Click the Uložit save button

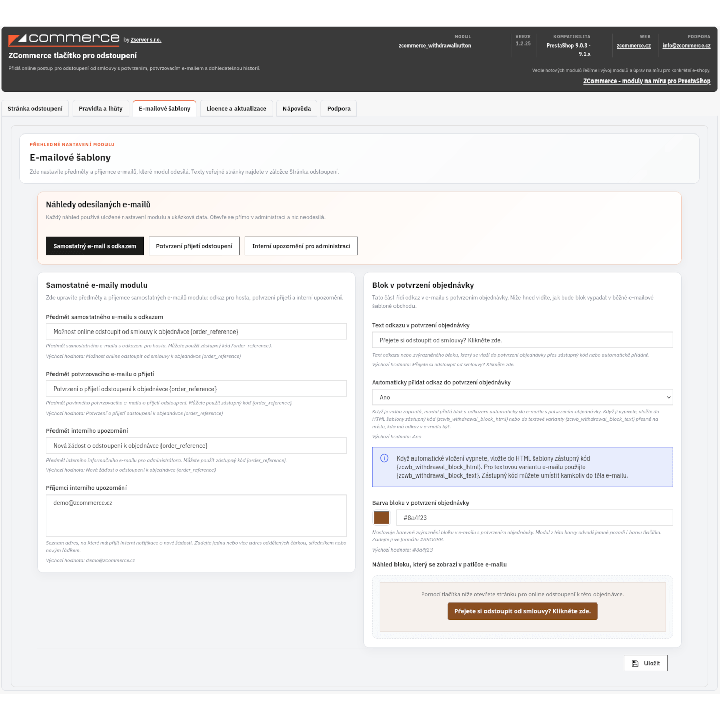[x=646, y=663]
